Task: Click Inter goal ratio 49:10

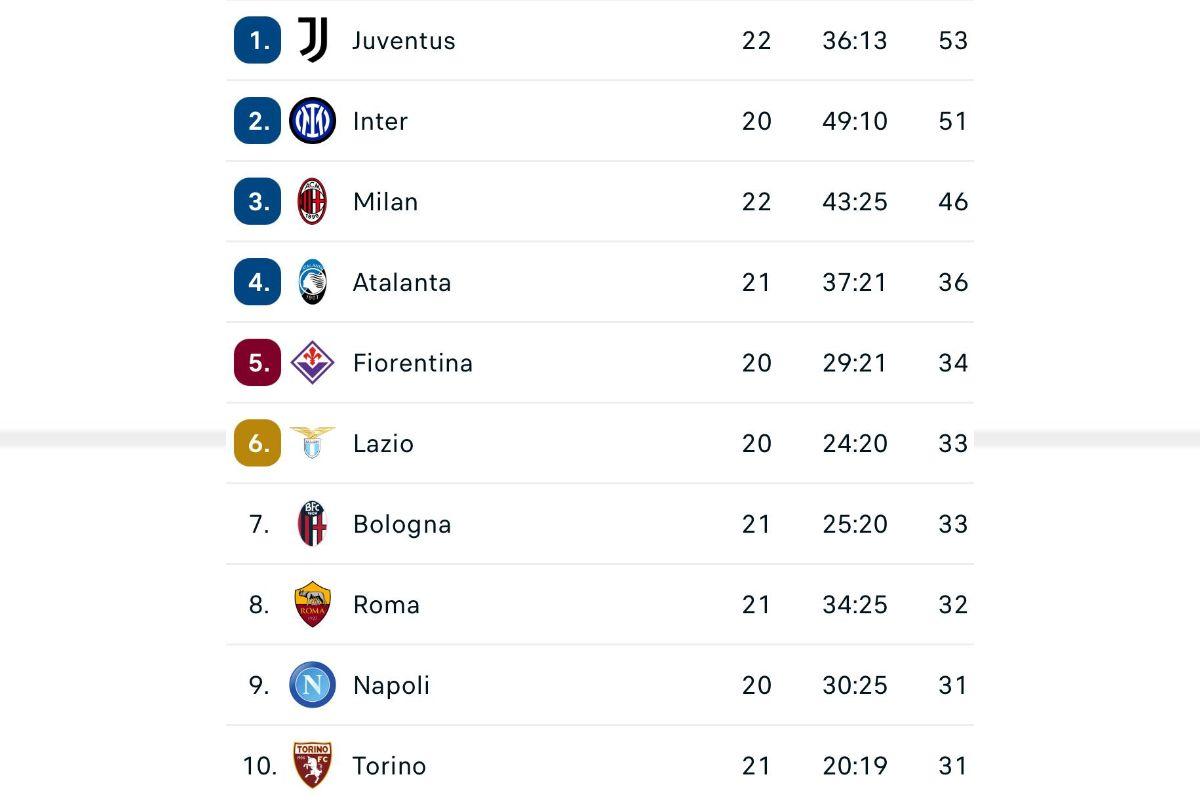Action: [x=855, y=121]
